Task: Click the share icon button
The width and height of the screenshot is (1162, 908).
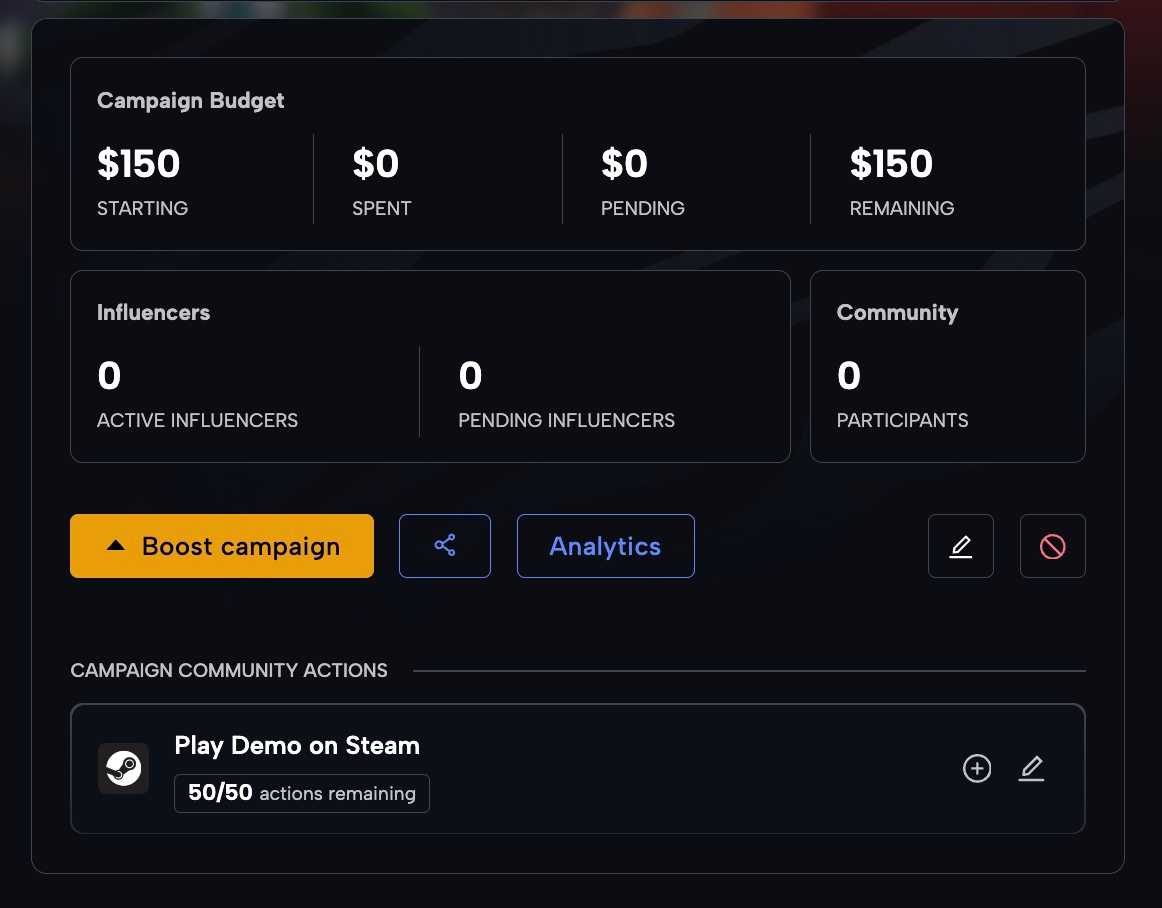Action: point(445,546)
